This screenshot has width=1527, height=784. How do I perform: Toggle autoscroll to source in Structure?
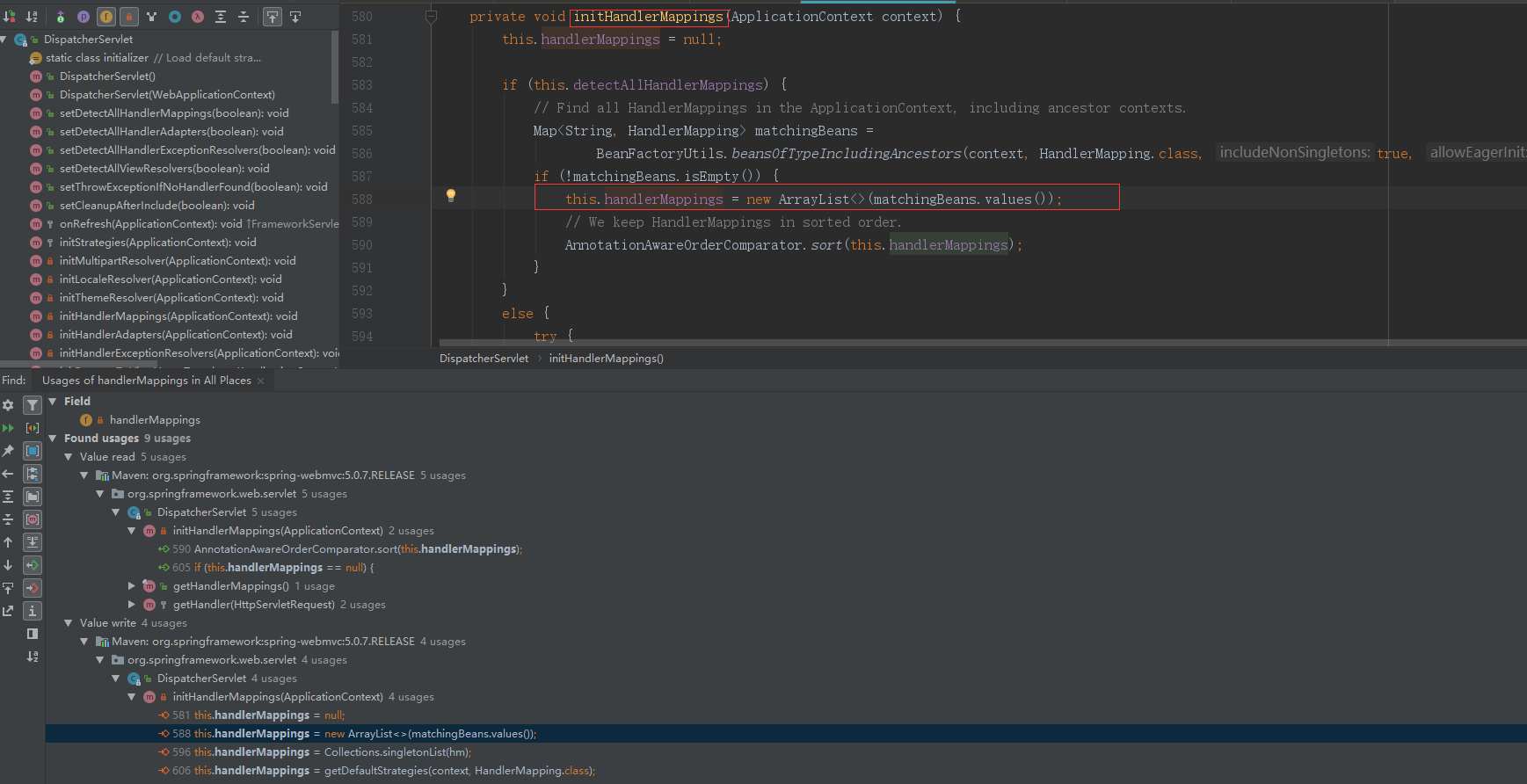273,17
